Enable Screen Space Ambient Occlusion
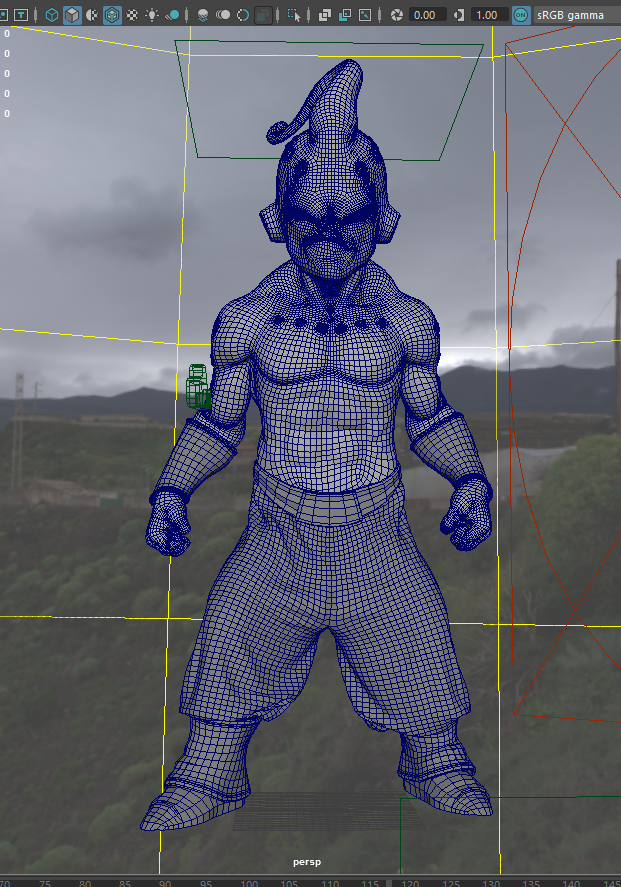Screen dimensions: 621x887 pyautogui.click(x=202, y=15)
